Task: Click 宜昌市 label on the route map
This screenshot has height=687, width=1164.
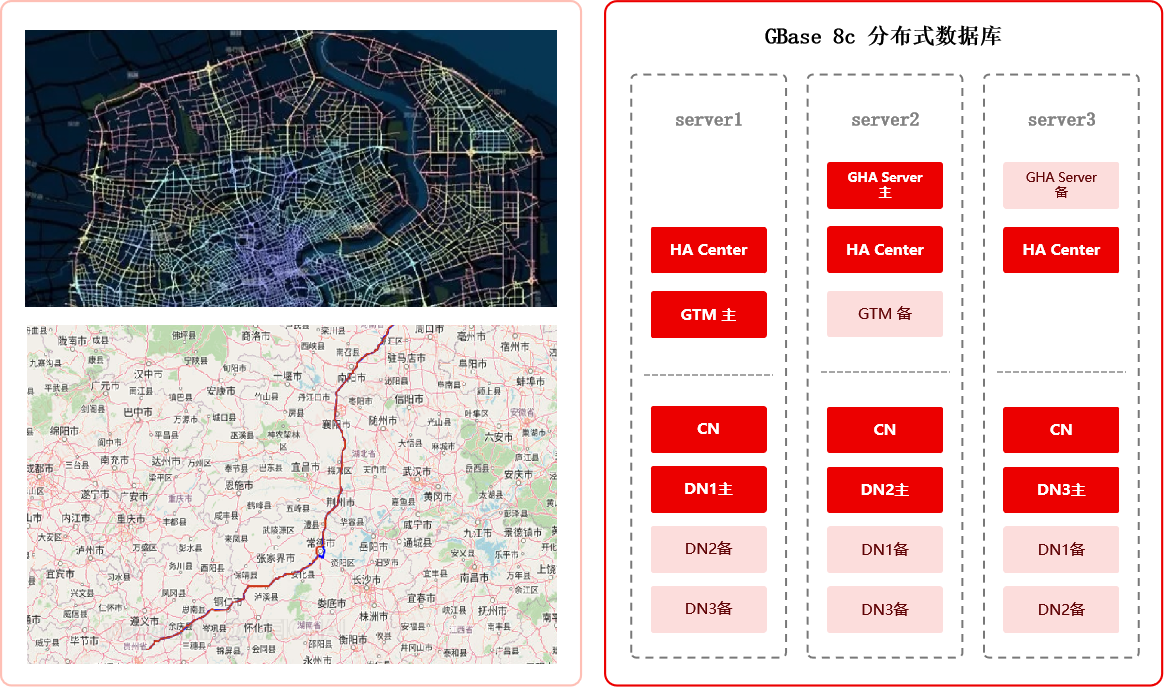Action: [305, 467]
